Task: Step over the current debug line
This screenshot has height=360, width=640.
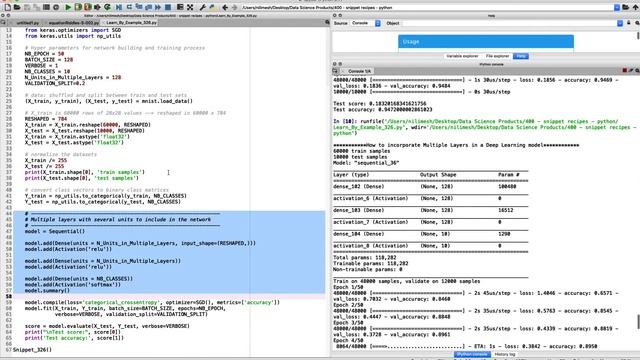Action: (129, 7)
